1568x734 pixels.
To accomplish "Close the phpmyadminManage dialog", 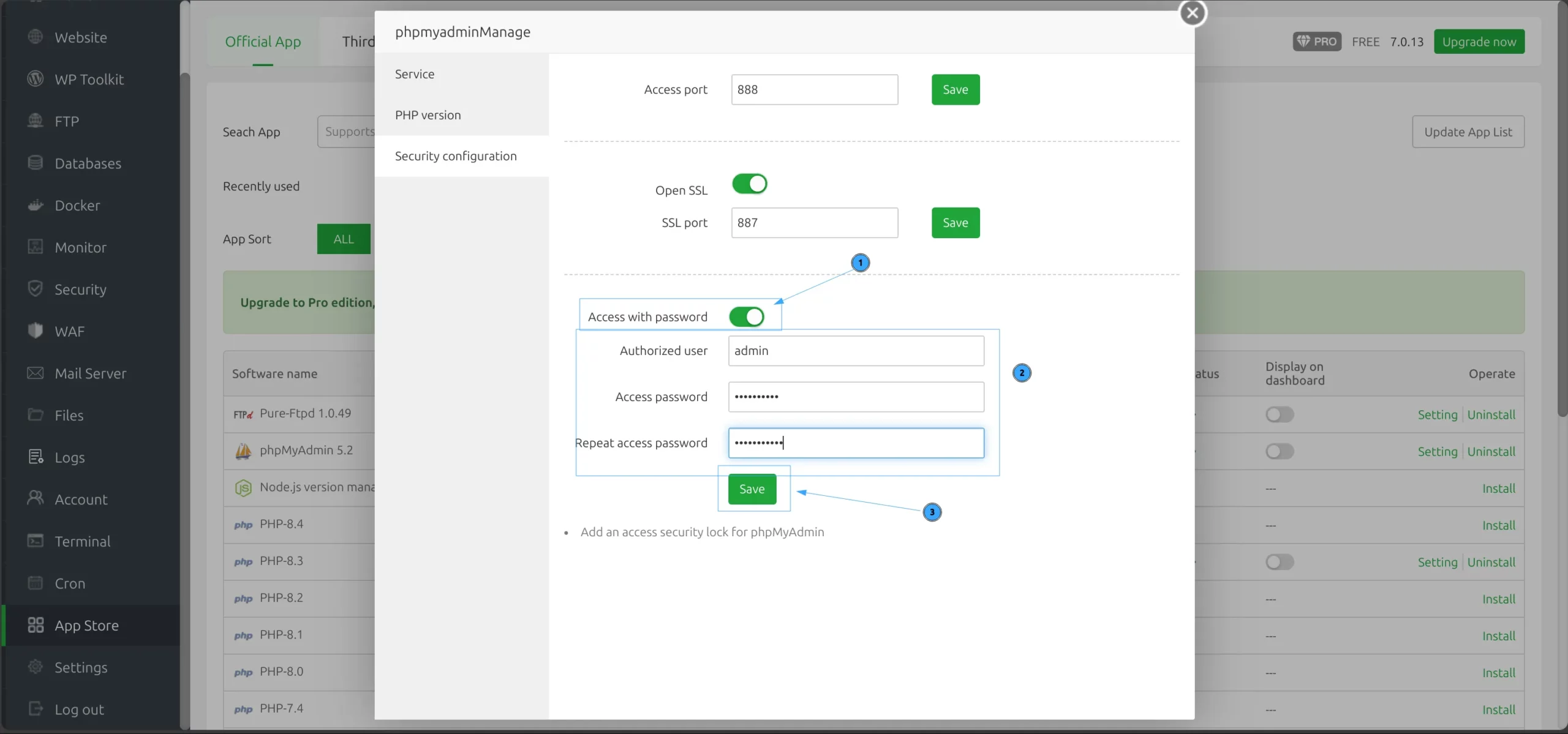I will (1193, 13).
